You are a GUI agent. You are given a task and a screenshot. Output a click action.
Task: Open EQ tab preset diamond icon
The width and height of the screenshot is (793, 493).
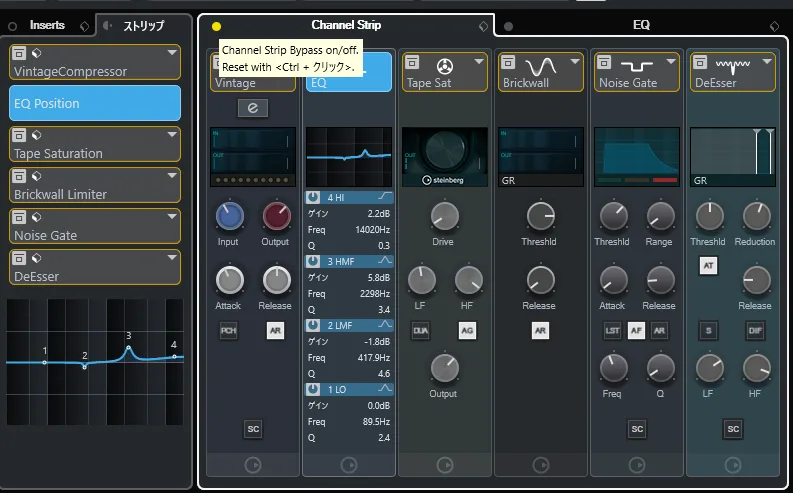click(x=774, y=26)
